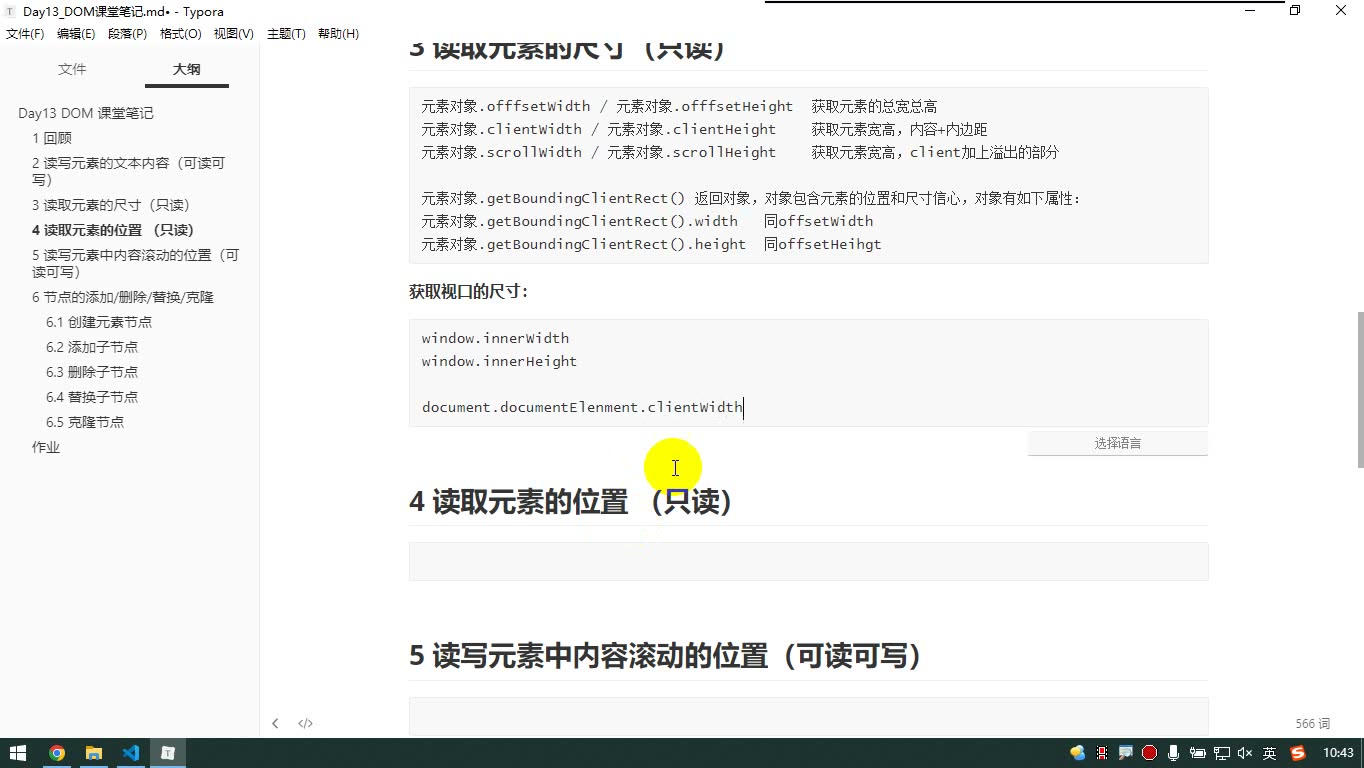Open the 文件(F) menu
This screenshot has width=1364, height=768.
(x=25, y=34)
